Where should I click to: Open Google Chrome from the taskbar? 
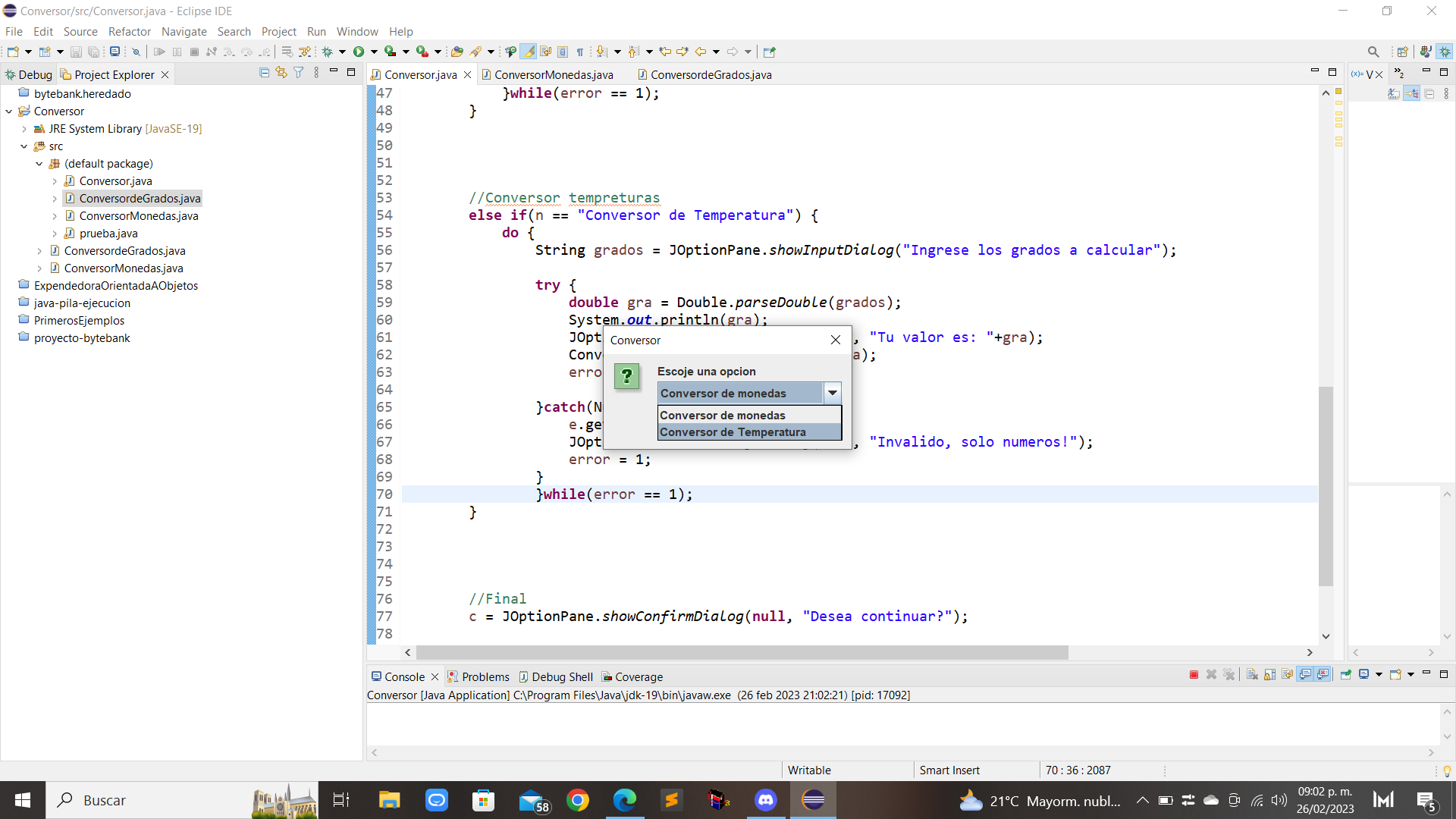coord(578,800)
